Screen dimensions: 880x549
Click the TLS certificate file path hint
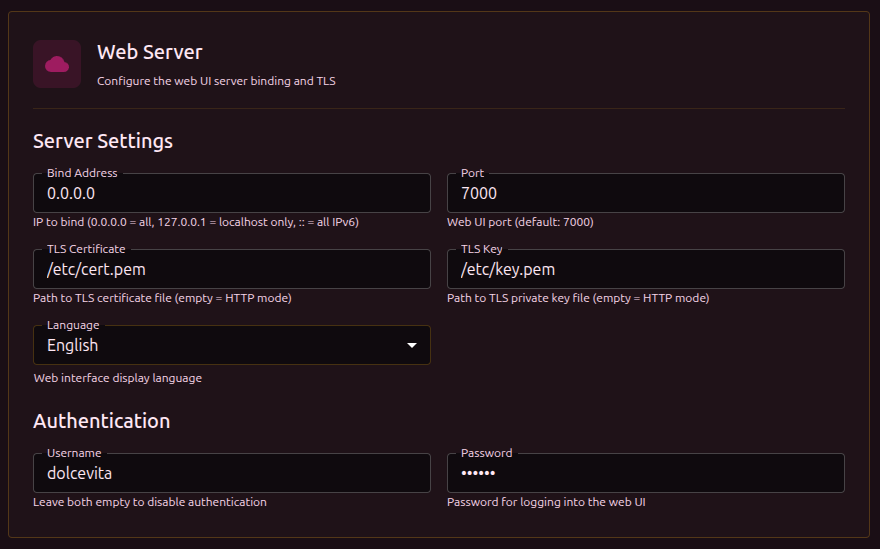point(162,298)
